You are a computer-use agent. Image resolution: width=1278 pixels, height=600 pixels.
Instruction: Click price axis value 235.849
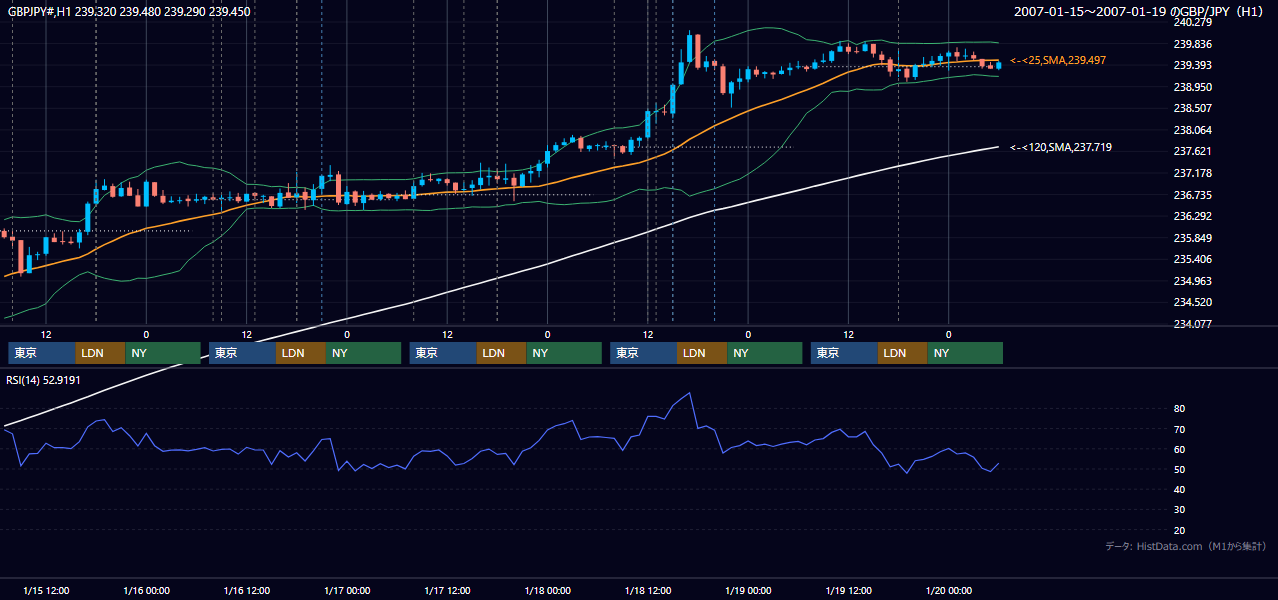pos(1192,238)
